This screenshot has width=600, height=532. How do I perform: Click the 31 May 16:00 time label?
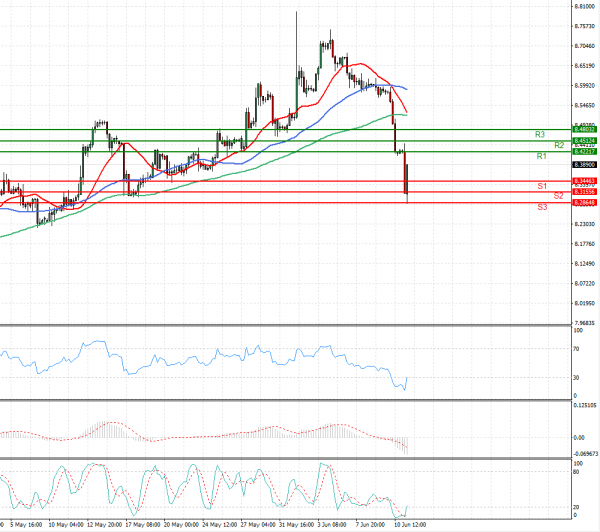296,524
